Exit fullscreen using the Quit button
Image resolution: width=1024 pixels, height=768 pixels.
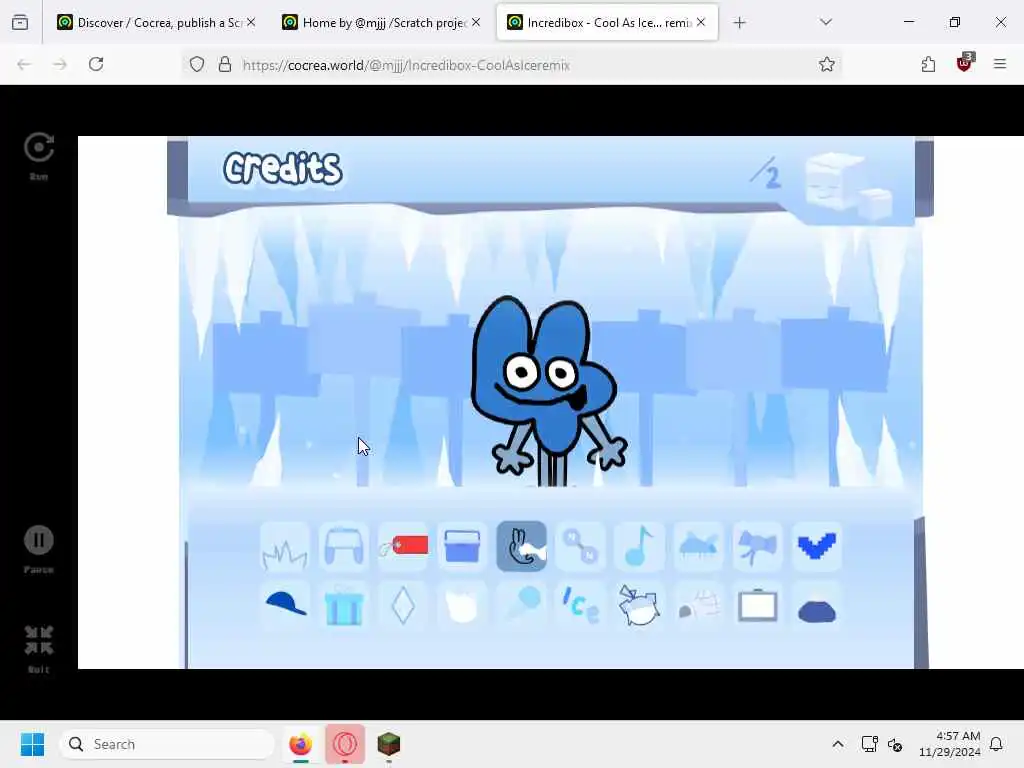[39, 648]
